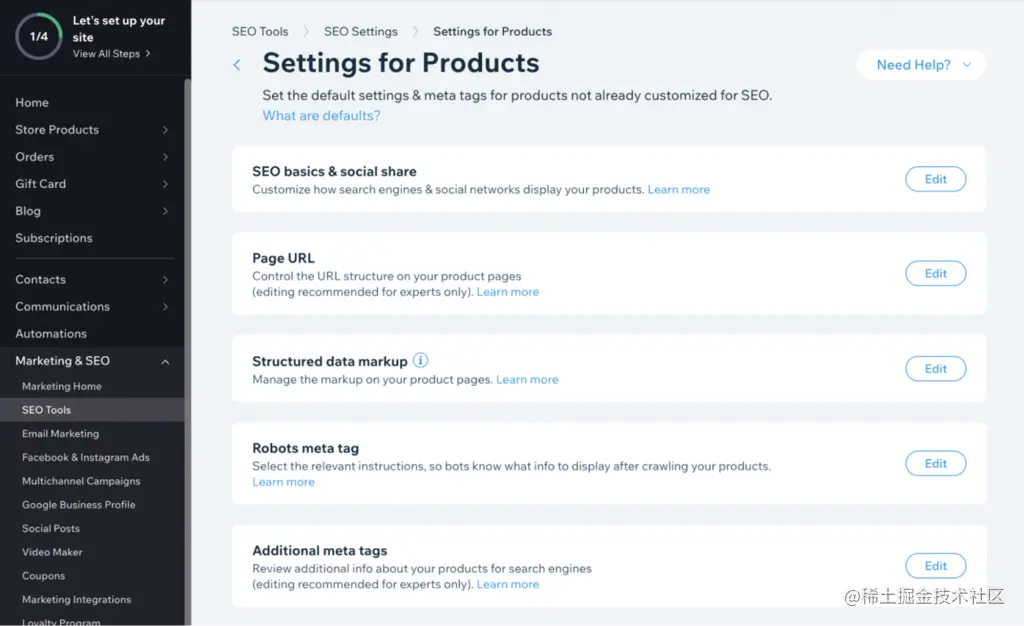Click Edit for Page URL
Screen dimensions: 1024x626
[x=935, y=273]
